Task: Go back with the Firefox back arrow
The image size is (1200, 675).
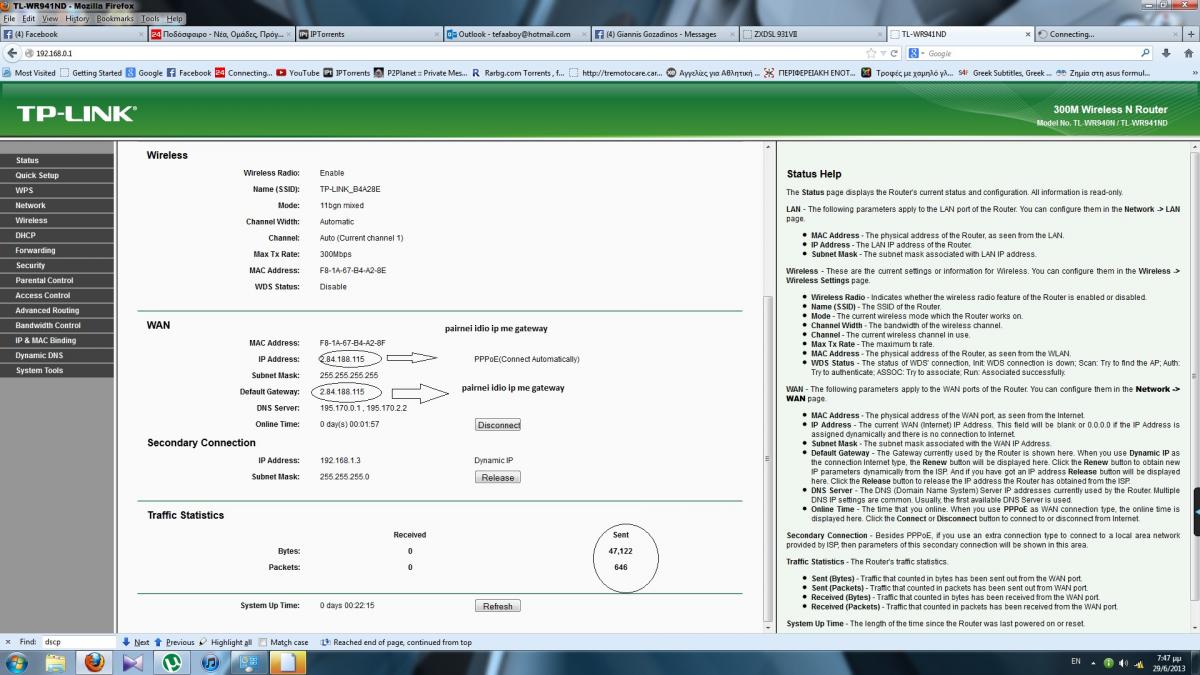Action: point(10,53)
